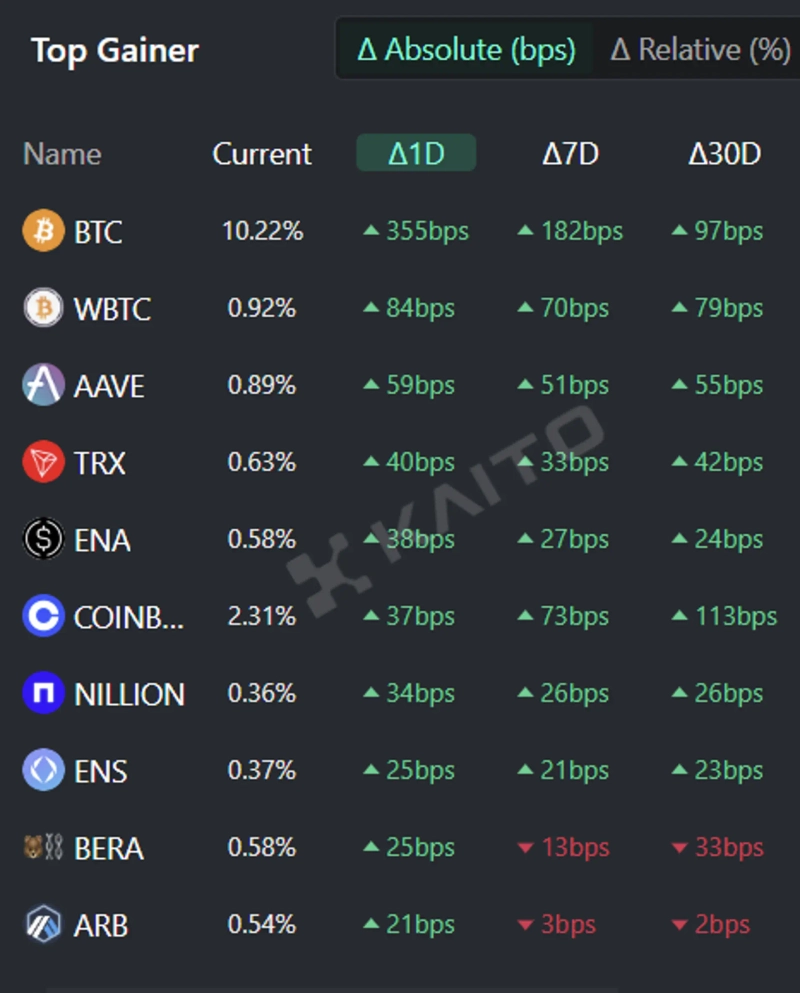Open the COINB... token name link
The width and height of the screenshot is (800, 993).
(129, 618)
